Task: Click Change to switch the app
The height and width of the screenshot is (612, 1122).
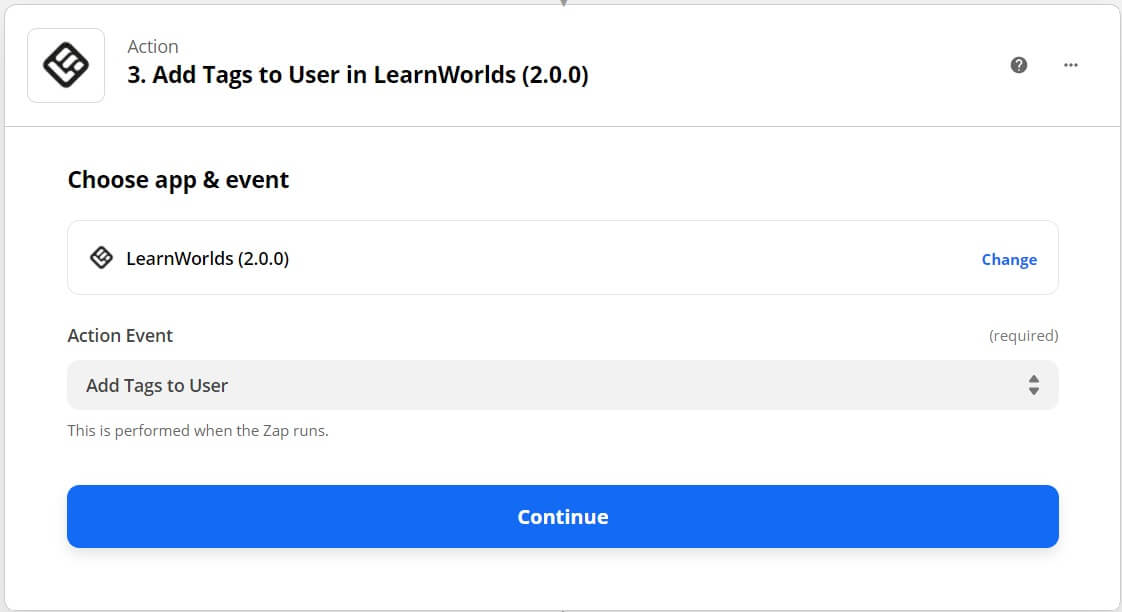Action: click(x=1009, y=259)
